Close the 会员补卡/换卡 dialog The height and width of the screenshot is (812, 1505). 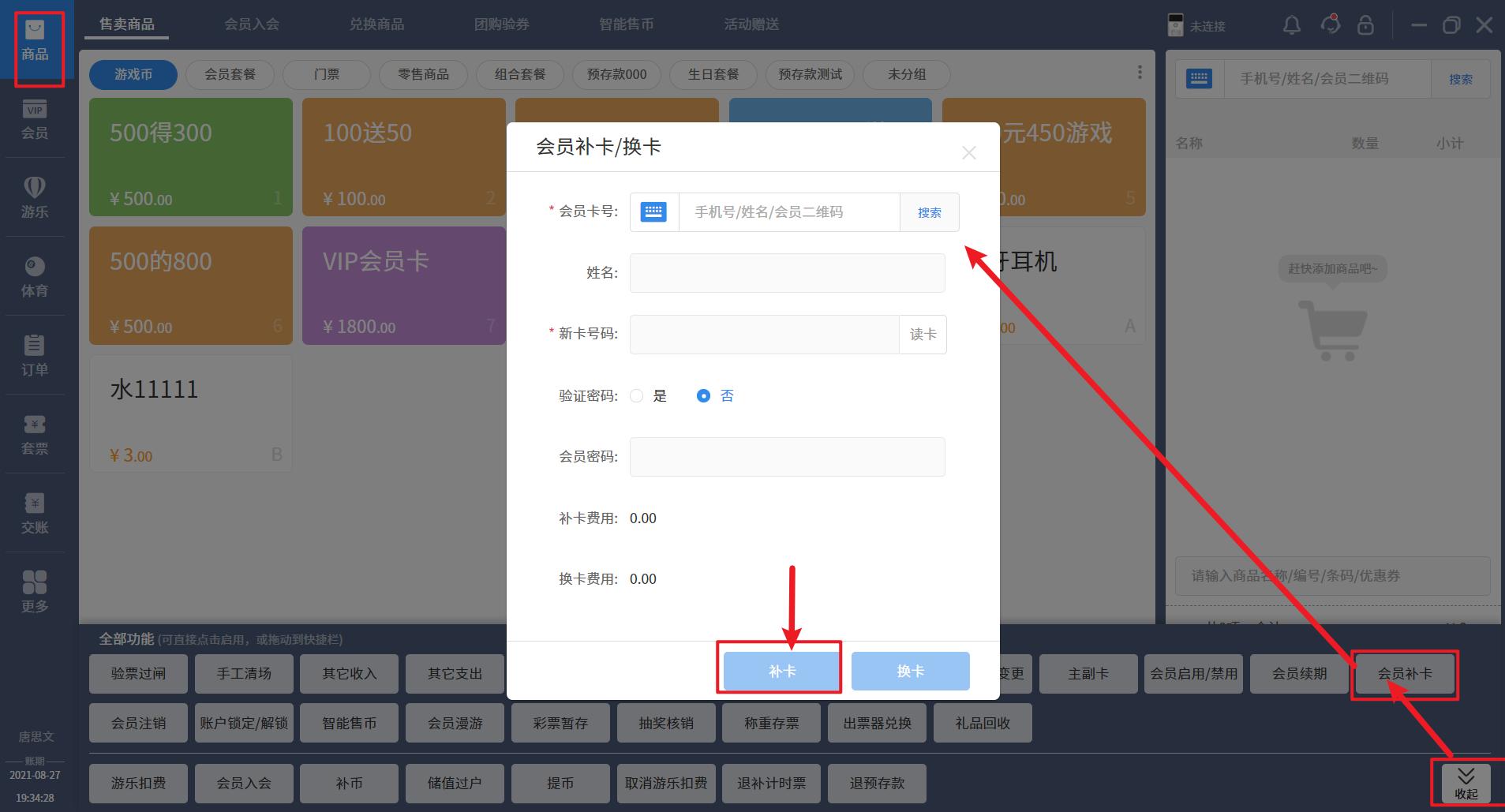coord(969,153)
